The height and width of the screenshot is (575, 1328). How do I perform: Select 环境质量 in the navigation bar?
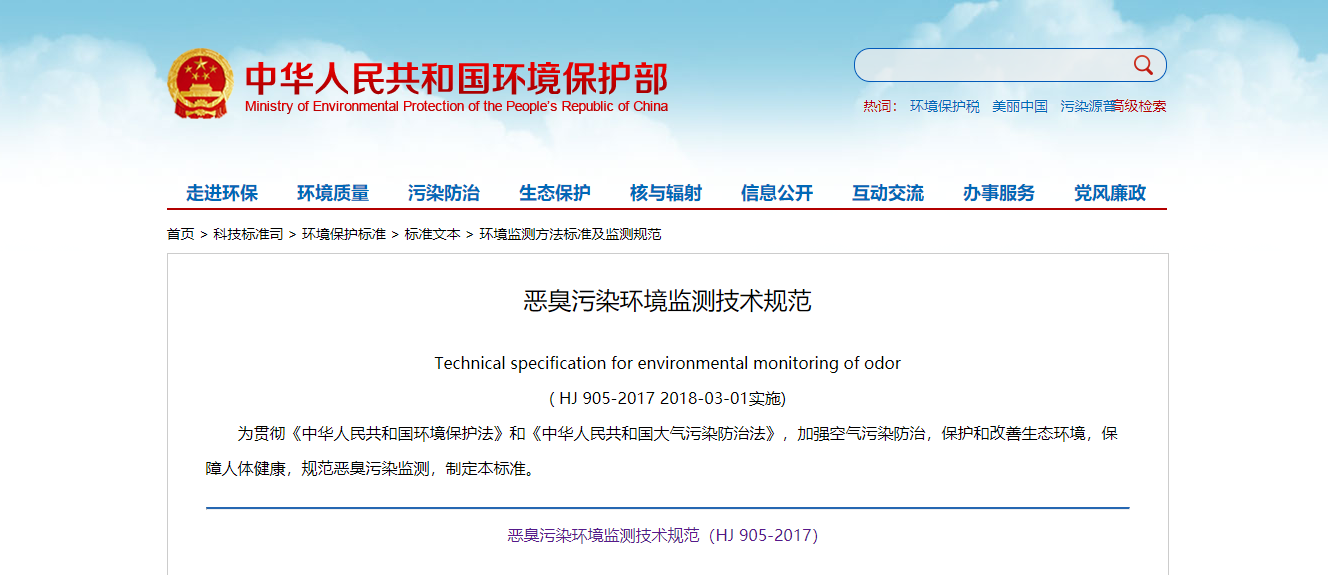[333, 193]
